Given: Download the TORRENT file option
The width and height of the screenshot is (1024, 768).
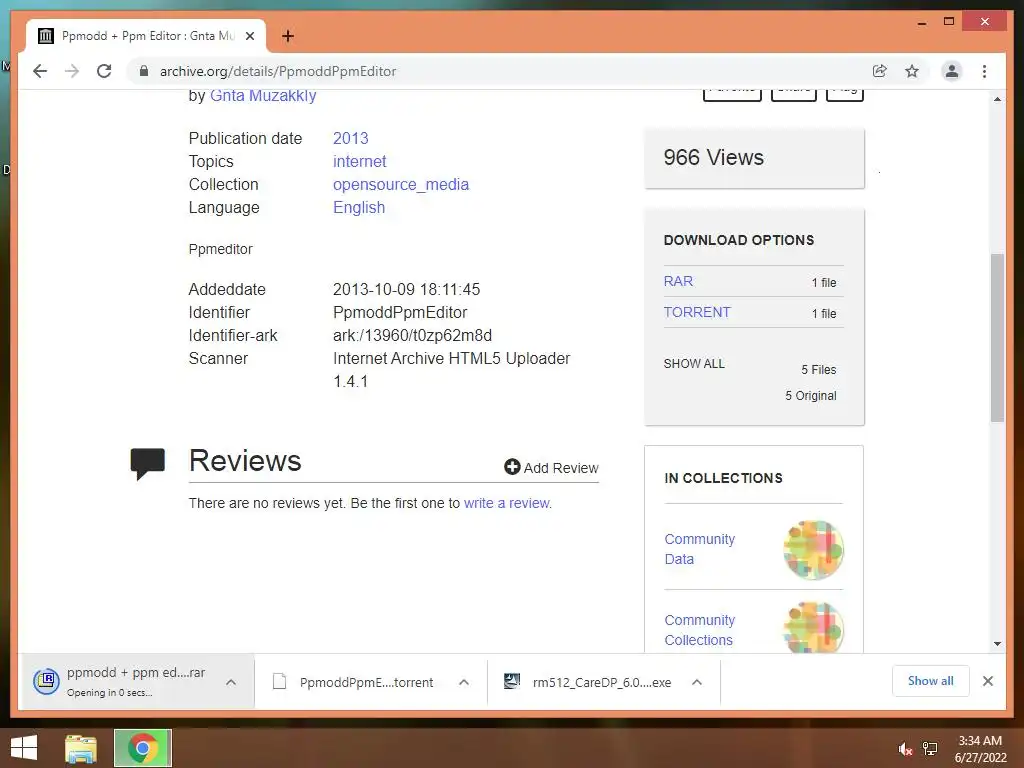Looking at the screenshot, I should [697, 312].
